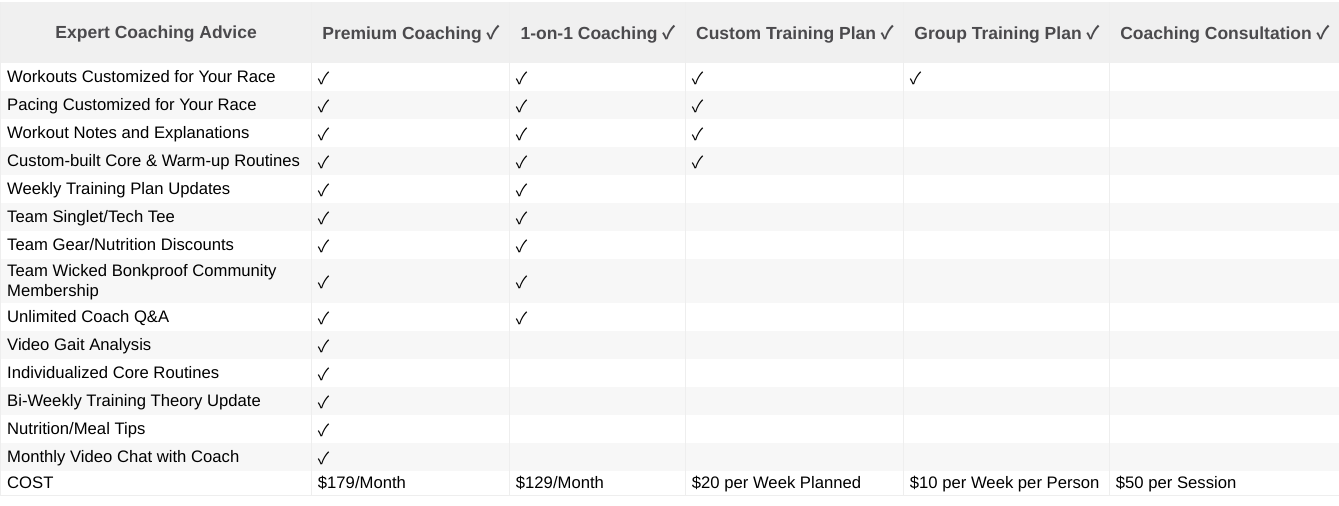Click Custom Plan checkmark for Core & Warm-up Routines
1339x506 pixels.
point(698,162)
